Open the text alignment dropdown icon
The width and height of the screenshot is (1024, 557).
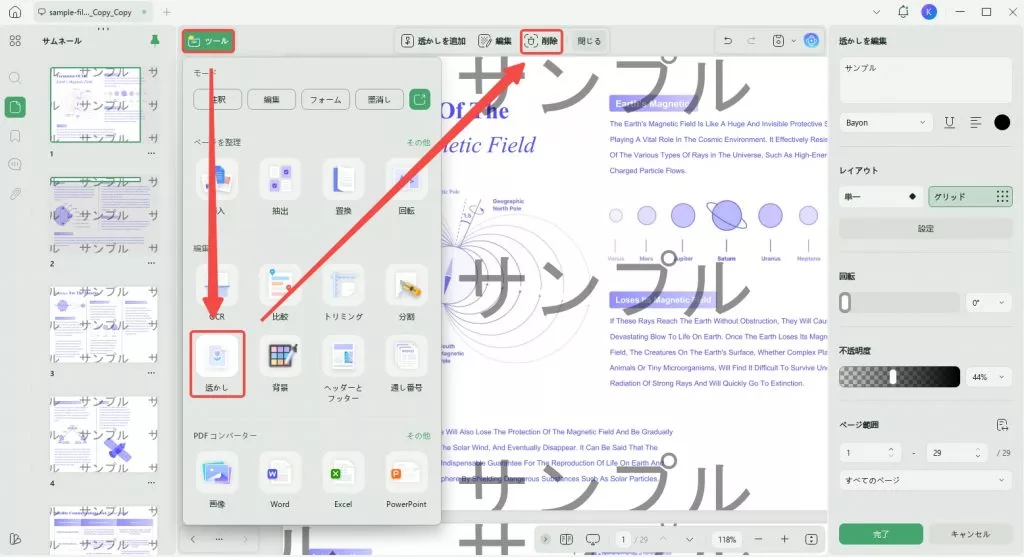point(975,122)
